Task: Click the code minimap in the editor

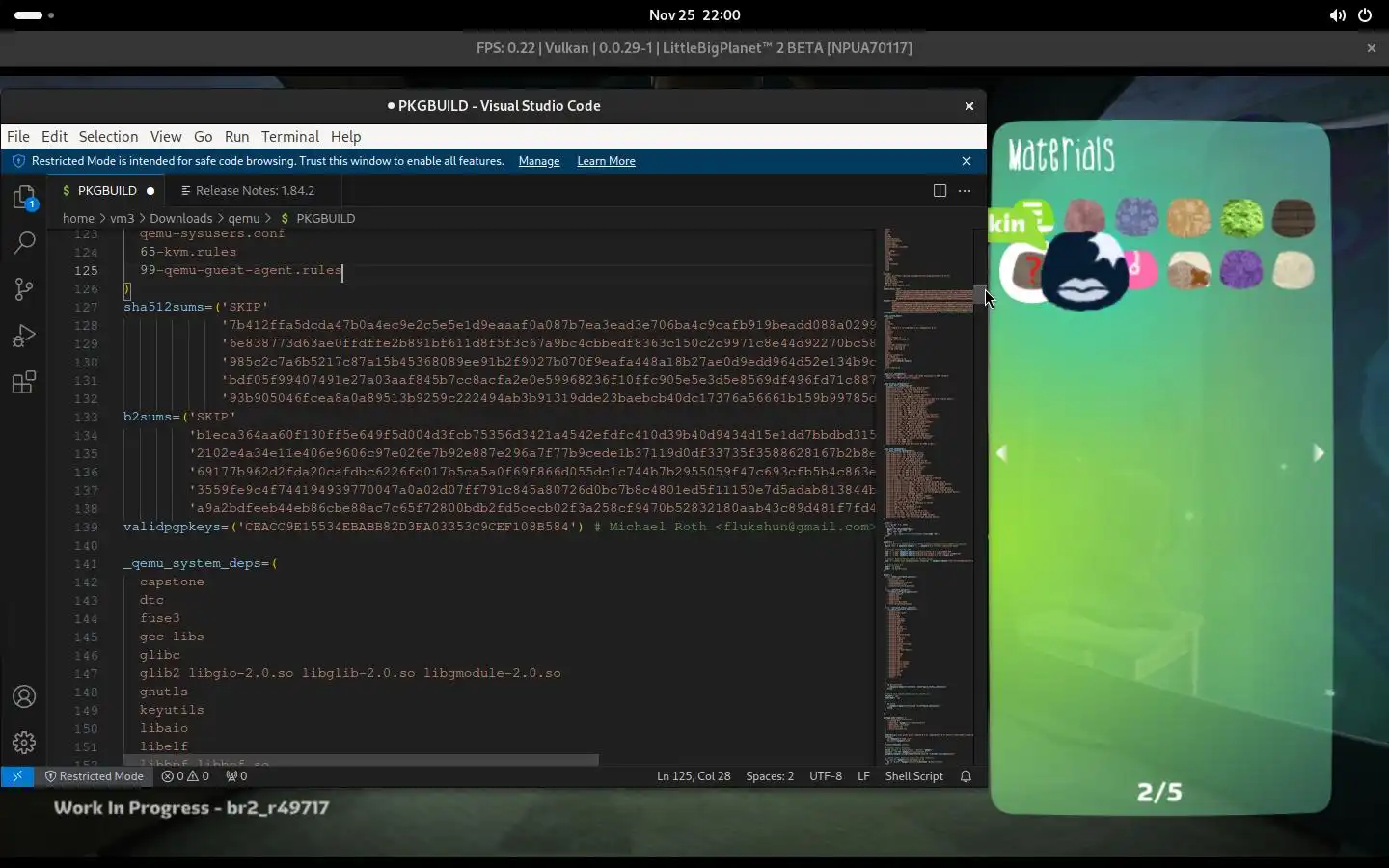Action: click(x=928, y=497)
